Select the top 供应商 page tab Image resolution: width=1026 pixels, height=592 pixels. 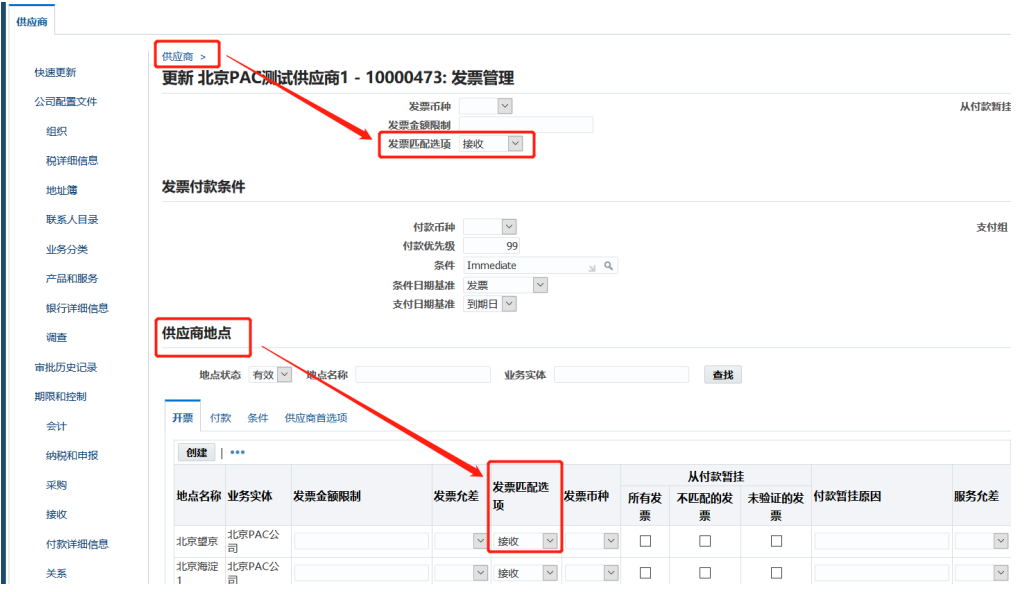click(31, 22)
